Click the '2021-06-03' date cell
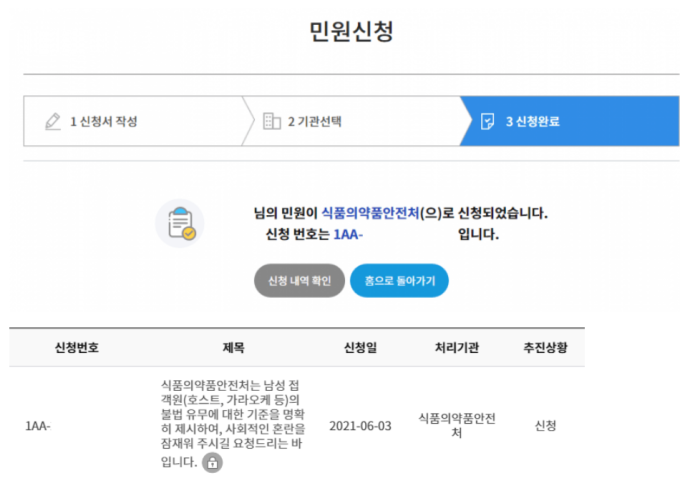Image resolution: width=680 pixels, height=493 pixels. [x=361, y=425]
